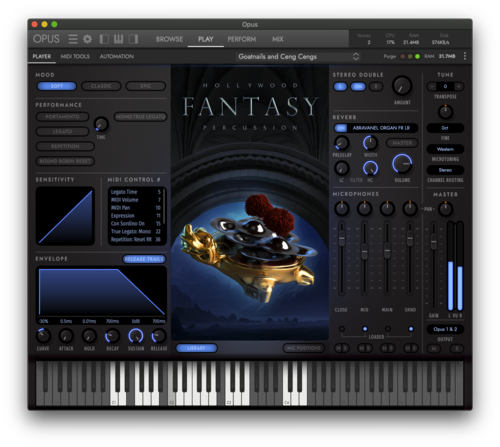Switch to the Browse tab

(169, 39)
